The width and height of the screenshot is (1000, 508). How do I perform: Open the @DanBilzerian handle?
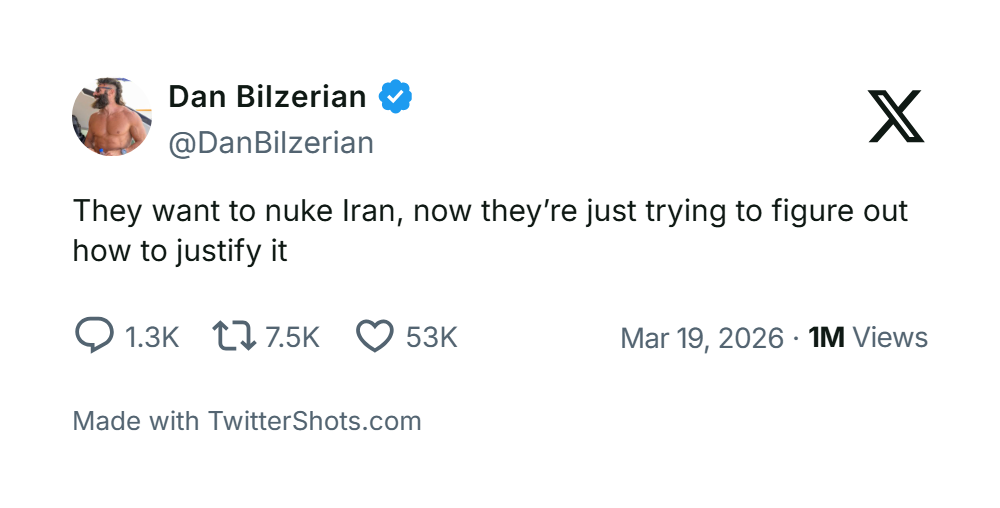click(271, 143)
